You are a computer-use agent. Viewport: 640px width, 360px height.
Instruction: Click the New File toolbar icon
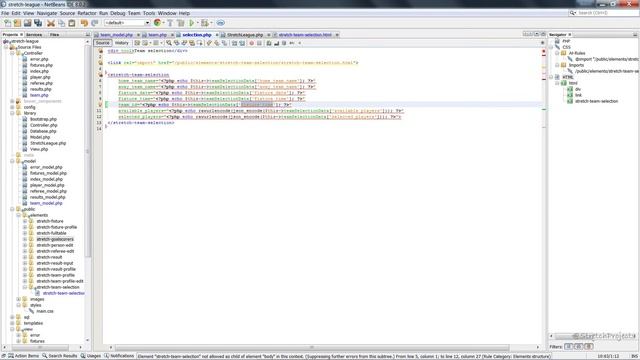tap(7, 23)
